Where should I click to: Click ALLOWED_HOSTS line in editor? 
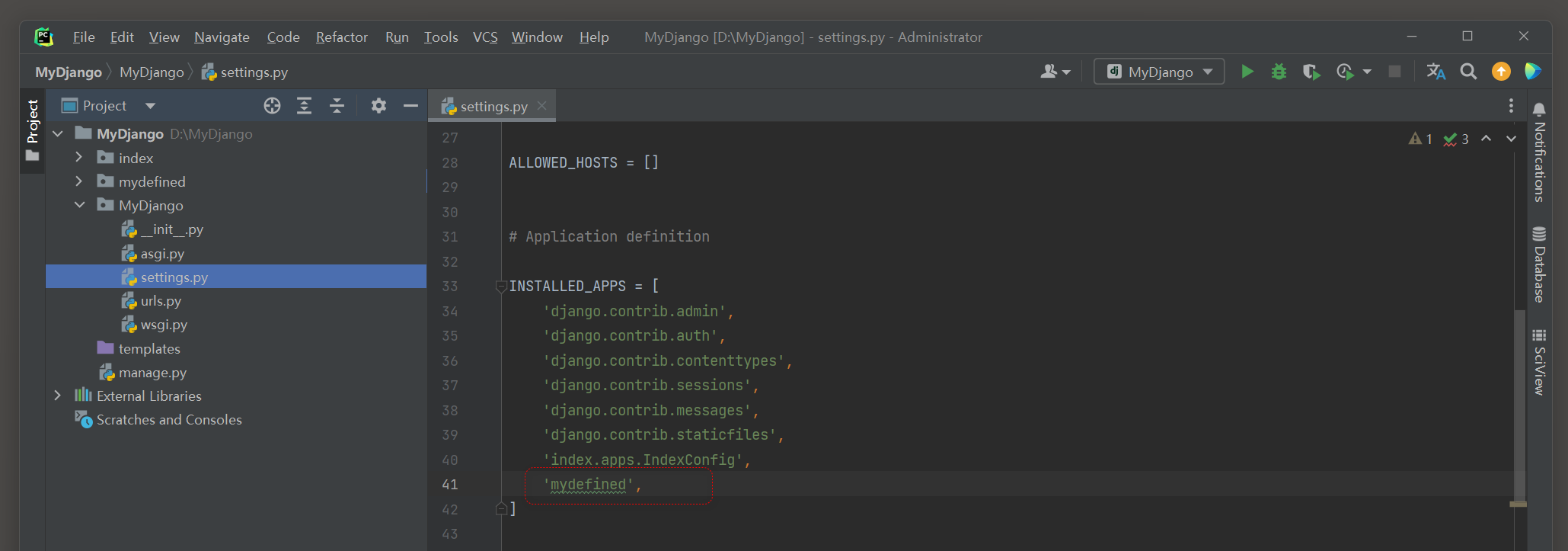coord(583,162)
